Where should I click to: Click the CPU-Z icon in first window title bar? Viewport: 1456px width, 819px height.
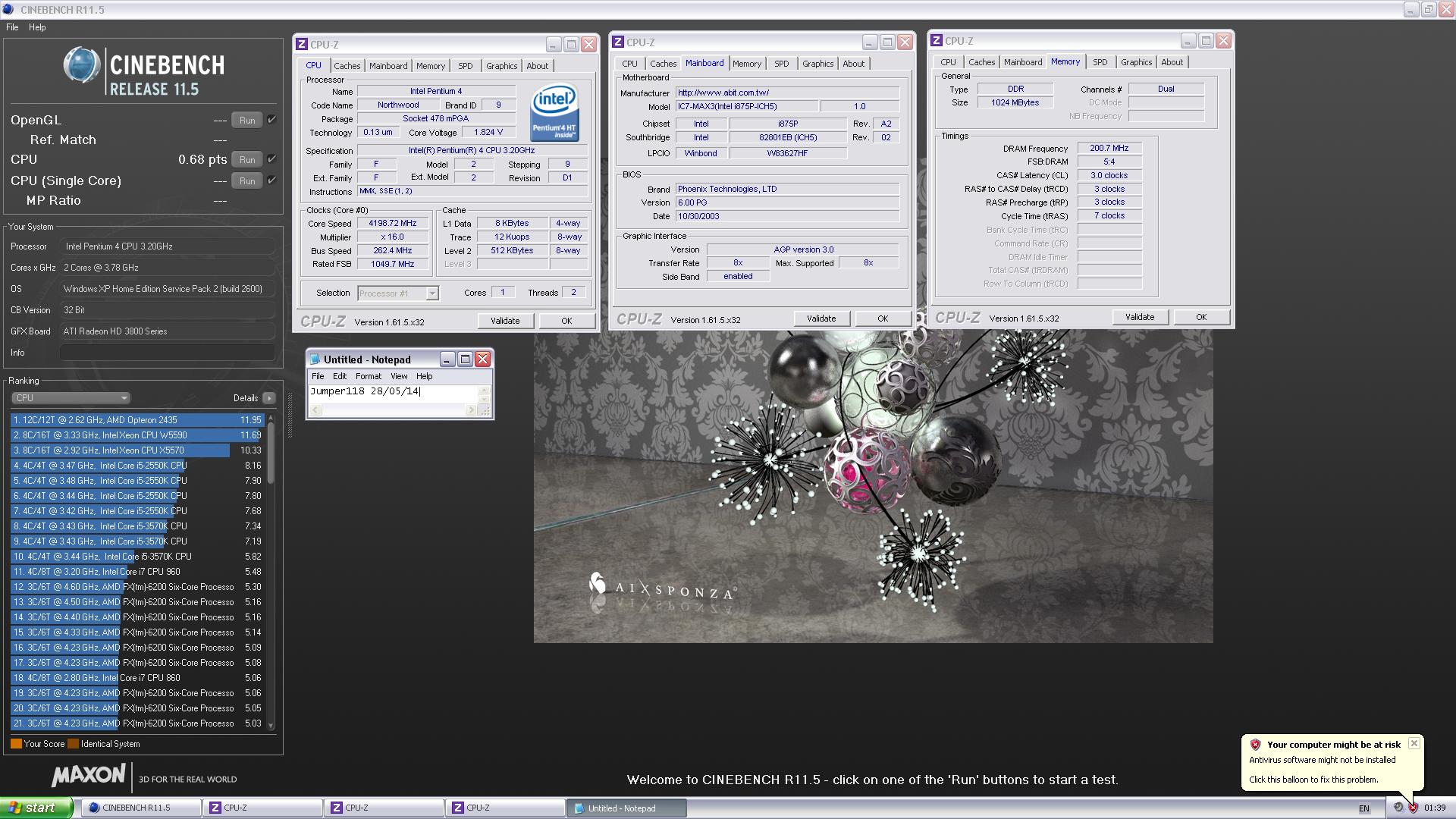[302, 45]
